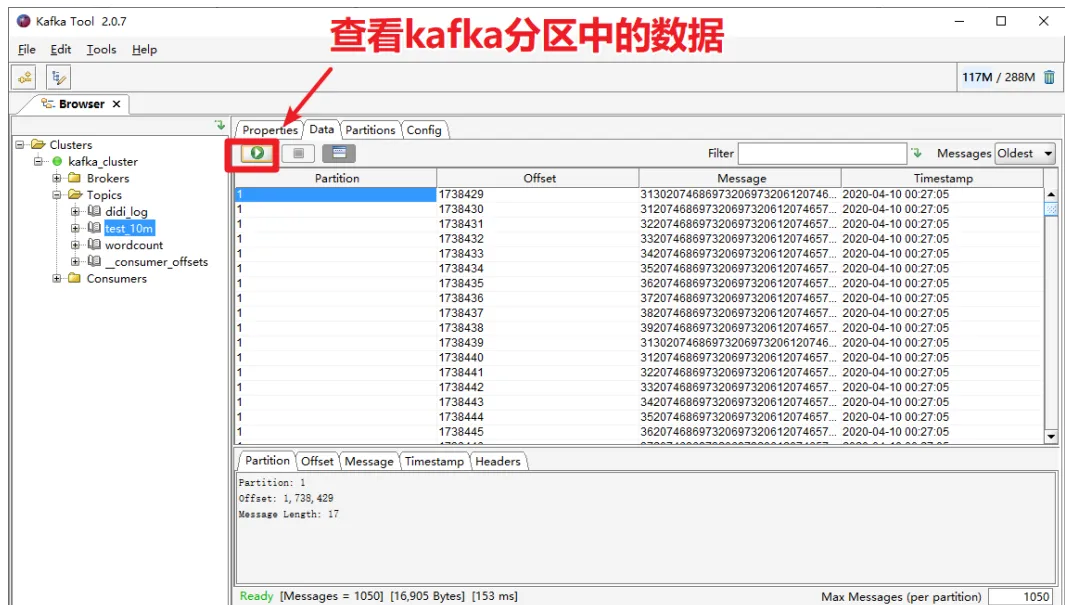Expand the test_10m topic node
1065x605 pixels.
(75, 228)
